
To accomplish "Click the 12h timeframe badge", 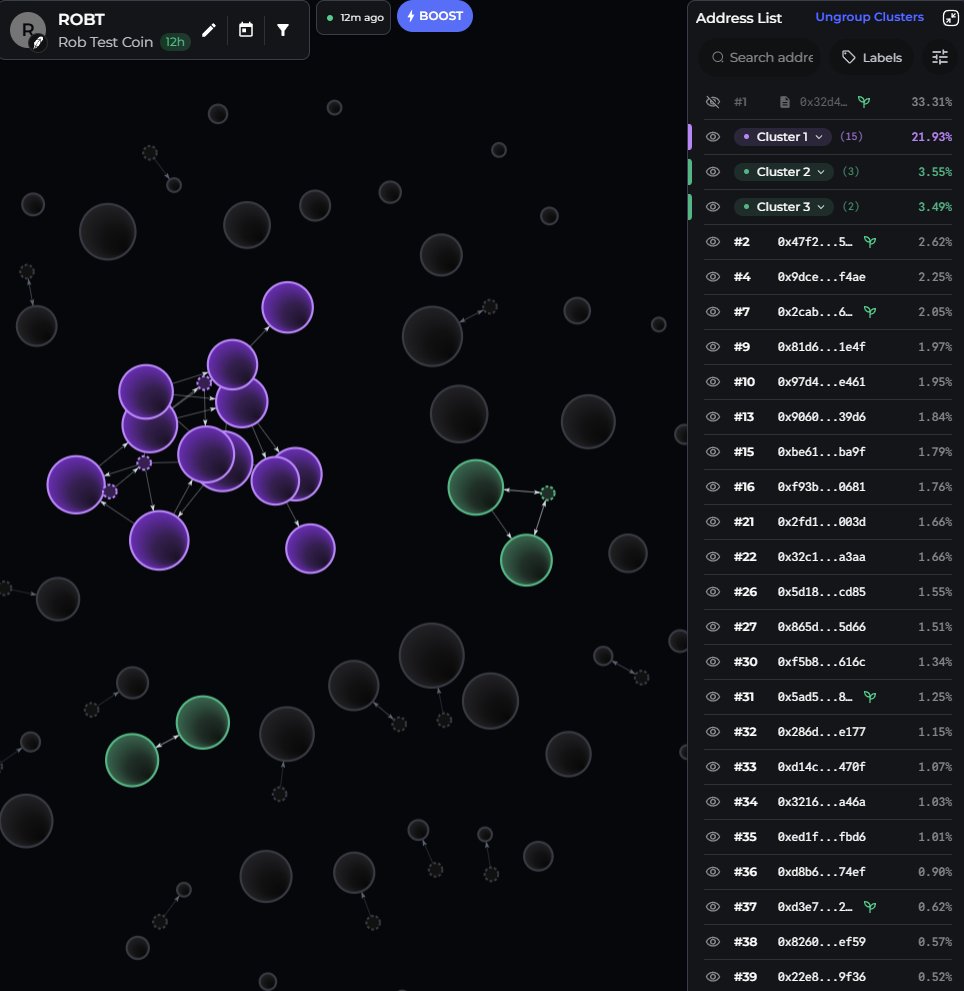I will click(x=175, y=42).
